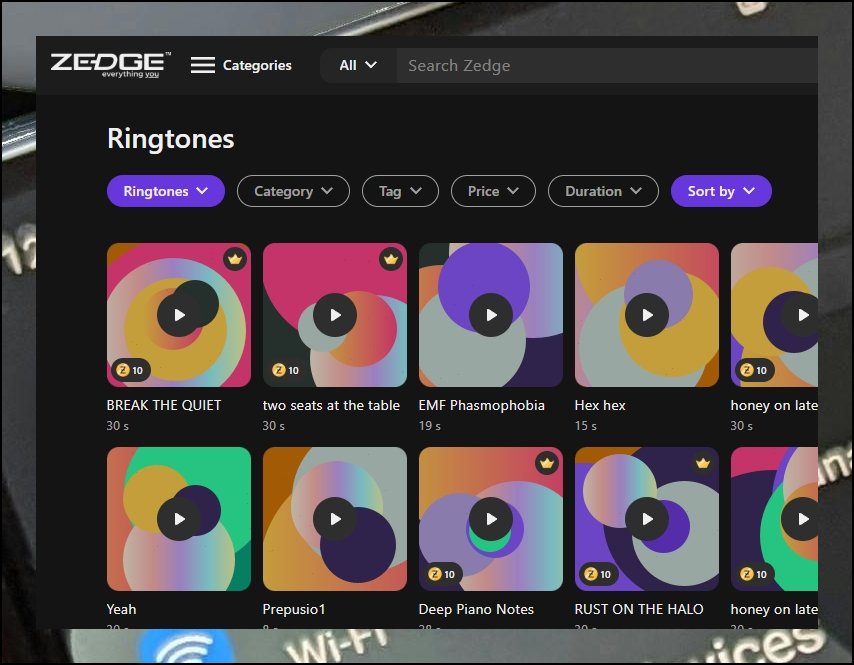Click the 10 credits badge on Deep Piano Notes

[442, 574]
